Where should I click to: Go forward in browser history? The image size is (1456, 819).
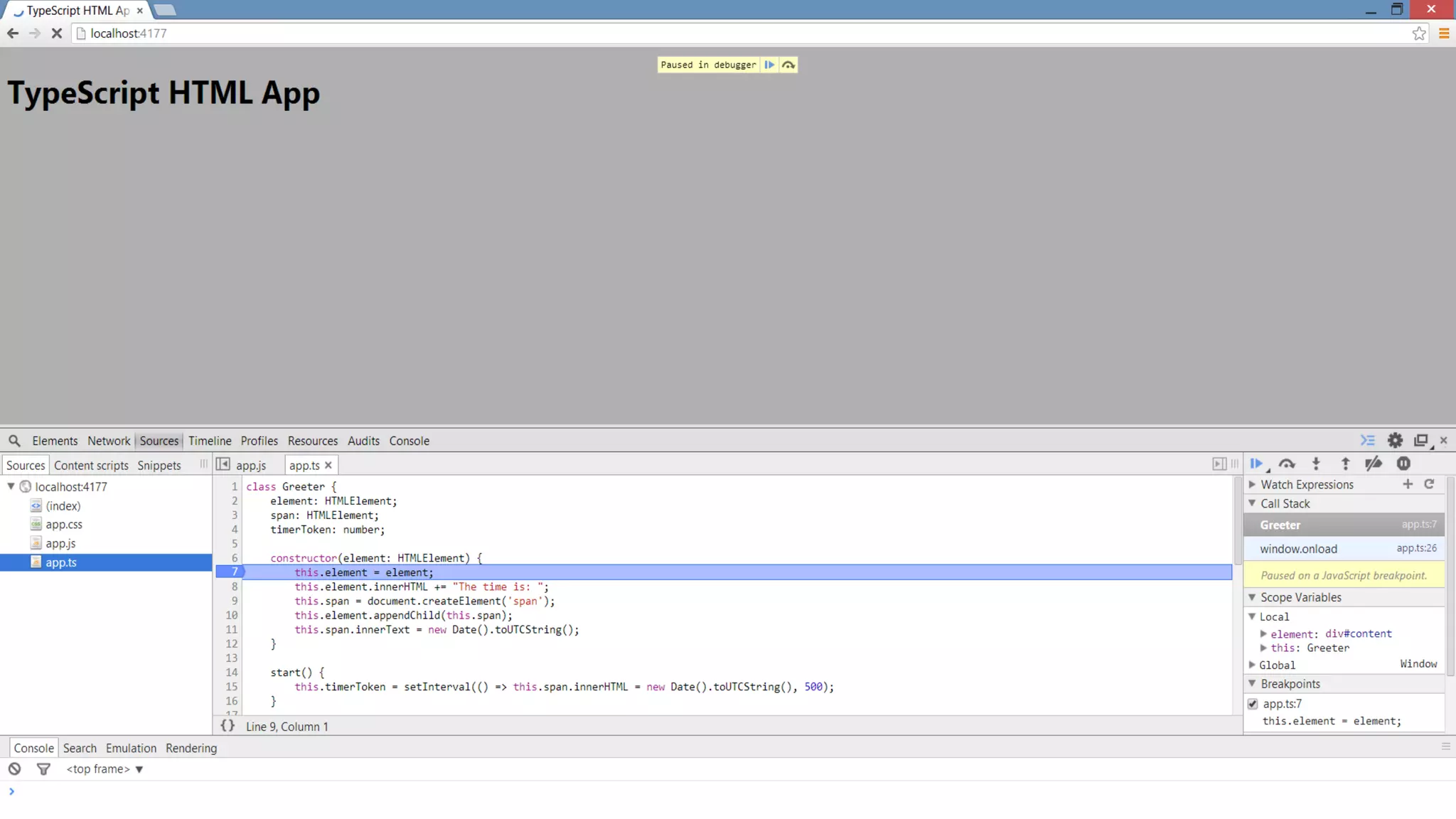pyautogui.click(x=35, y=33)
